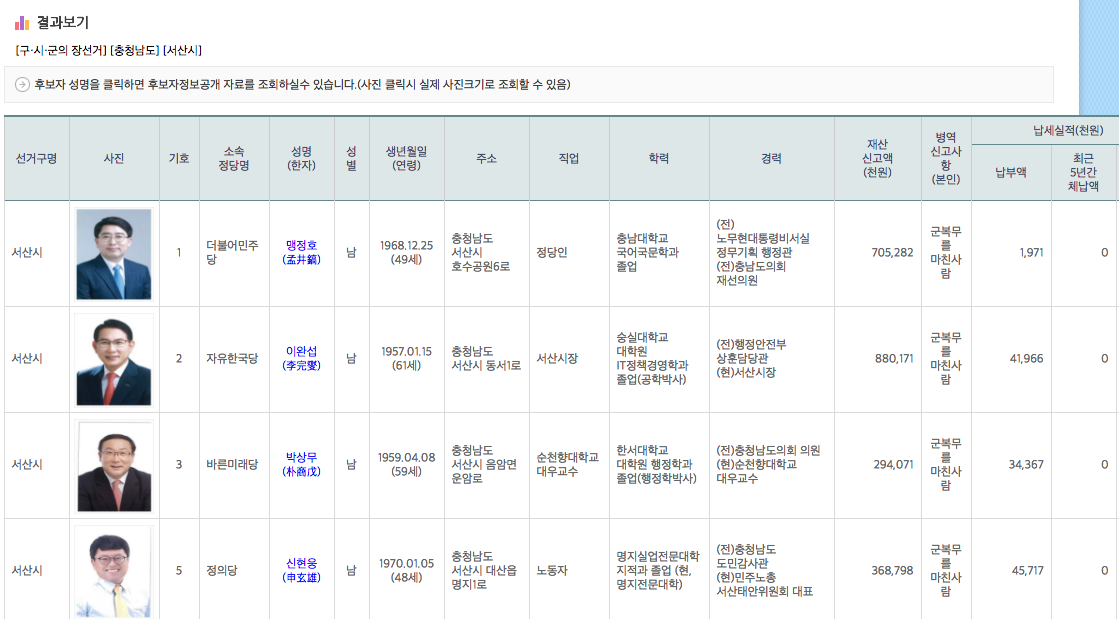The width and height of the screenshot is (1119, 619).
Task: Click address 서산시 호수공원6로
Action: coord(480,253)
